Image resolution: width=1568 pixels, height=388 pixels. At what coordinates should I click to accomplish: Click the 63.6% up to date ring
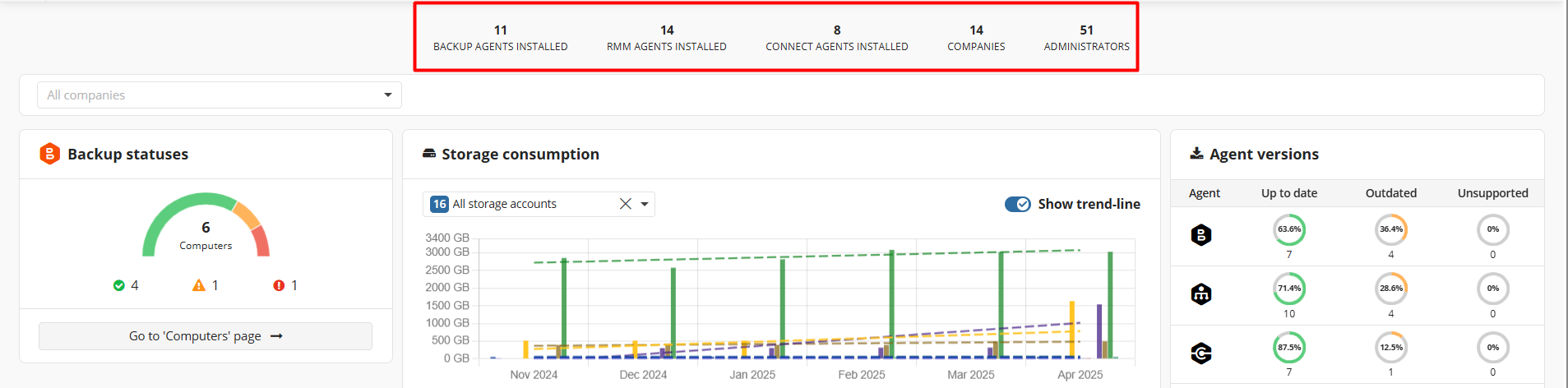pyautogui.click(x=1289, y=229)
